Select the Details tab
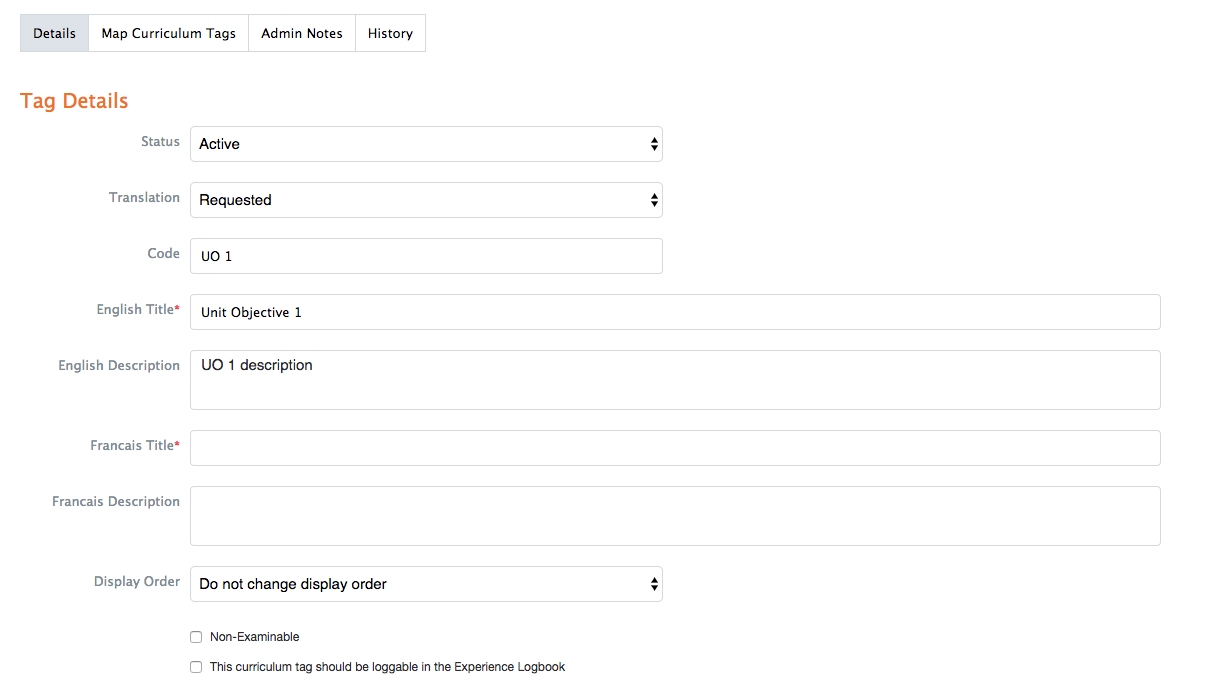Viewport: 1206px width, 693px height. point(54,33)
